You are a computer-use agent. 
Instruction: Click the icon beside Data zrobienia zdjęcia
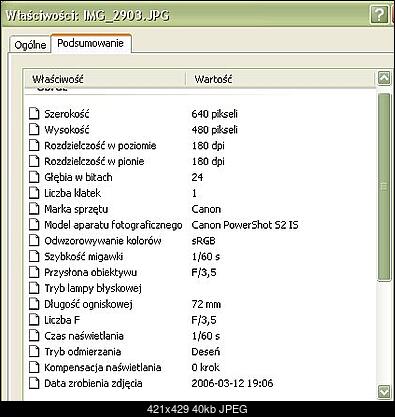coord(34,383)
